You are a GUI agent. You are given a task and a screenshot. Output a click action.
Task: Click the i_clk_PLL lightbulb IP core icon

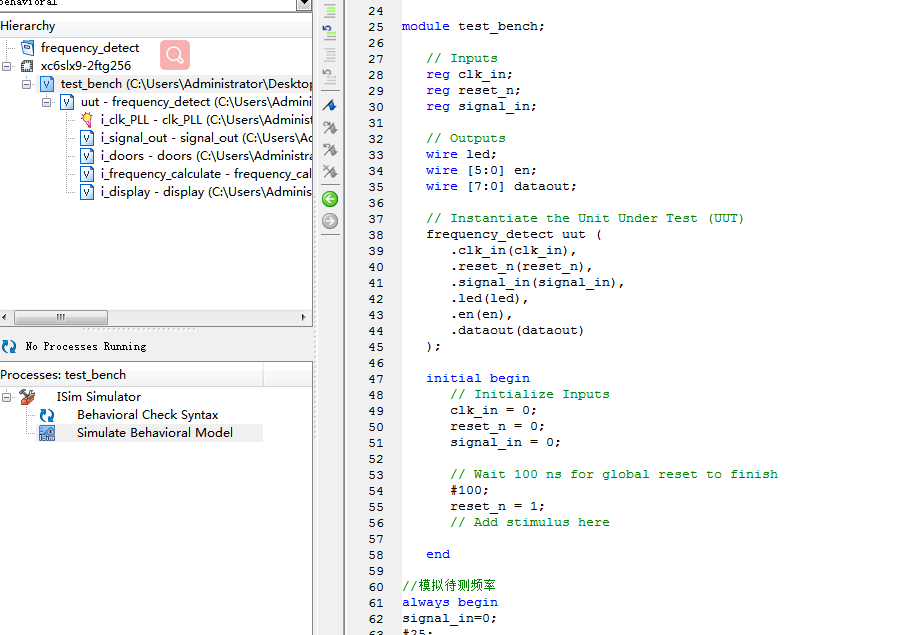tap(87, 120)
